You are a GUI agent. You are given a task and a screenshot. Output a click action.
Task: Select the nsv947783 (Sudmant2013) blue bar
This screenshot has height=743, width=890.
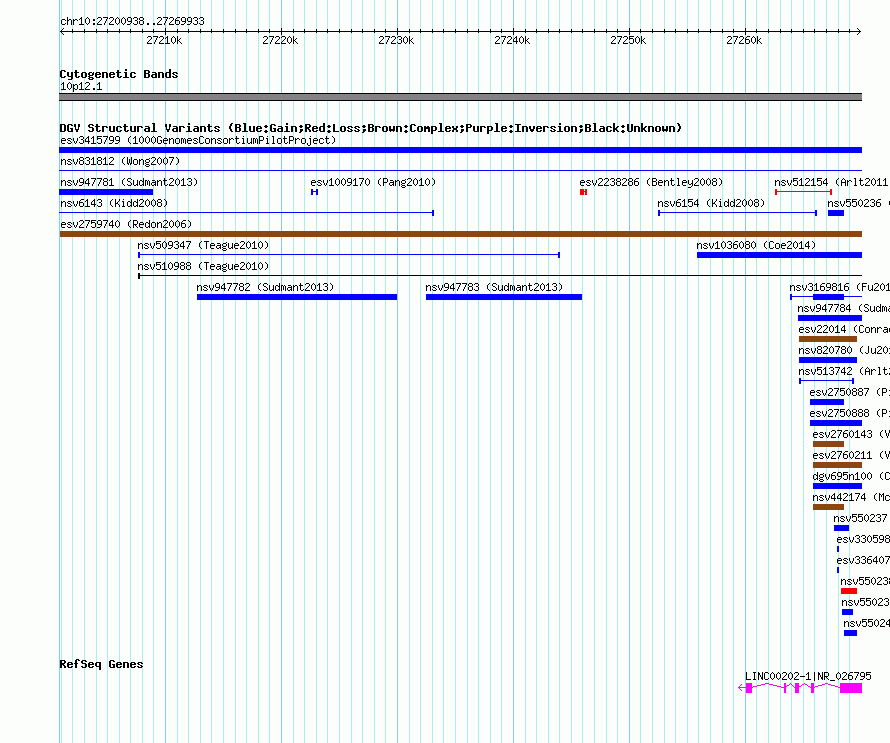[504, 297]
